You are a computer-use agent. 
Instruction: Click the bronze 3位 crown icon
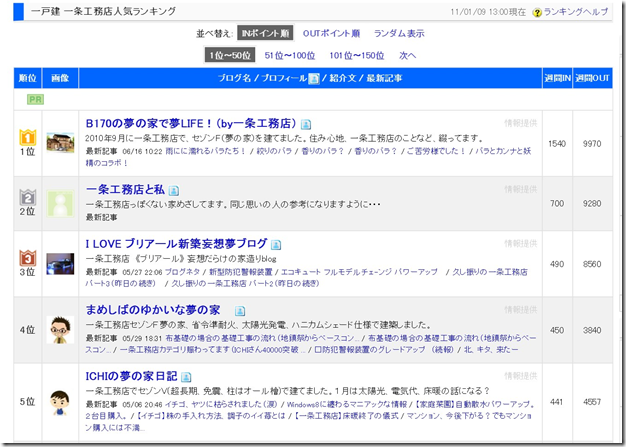pos(28,258)
